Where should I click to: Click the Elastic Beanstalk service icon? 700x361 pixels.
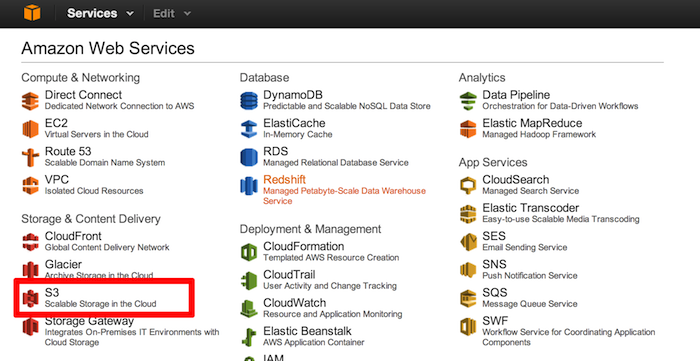(x=249, y=337)
